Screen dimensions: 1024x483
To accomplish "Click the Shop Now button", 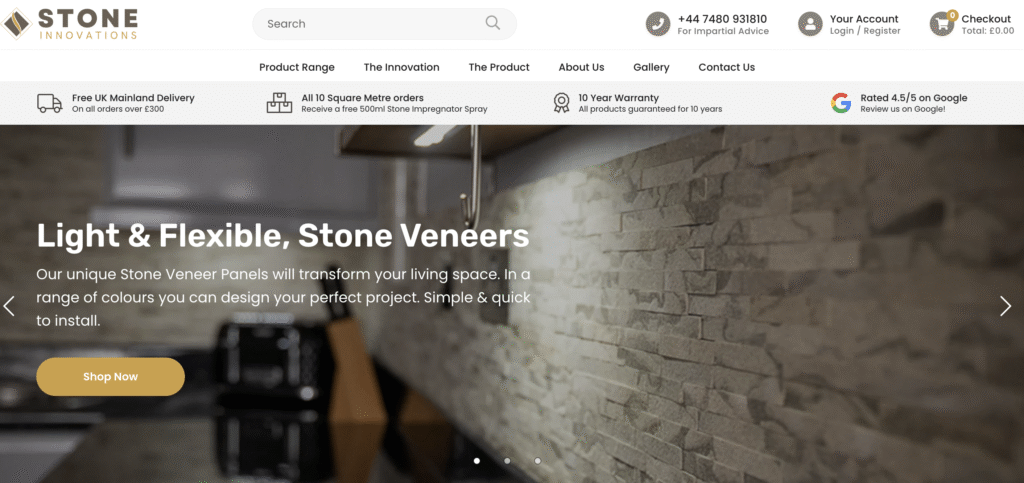I will pos(110,377).
